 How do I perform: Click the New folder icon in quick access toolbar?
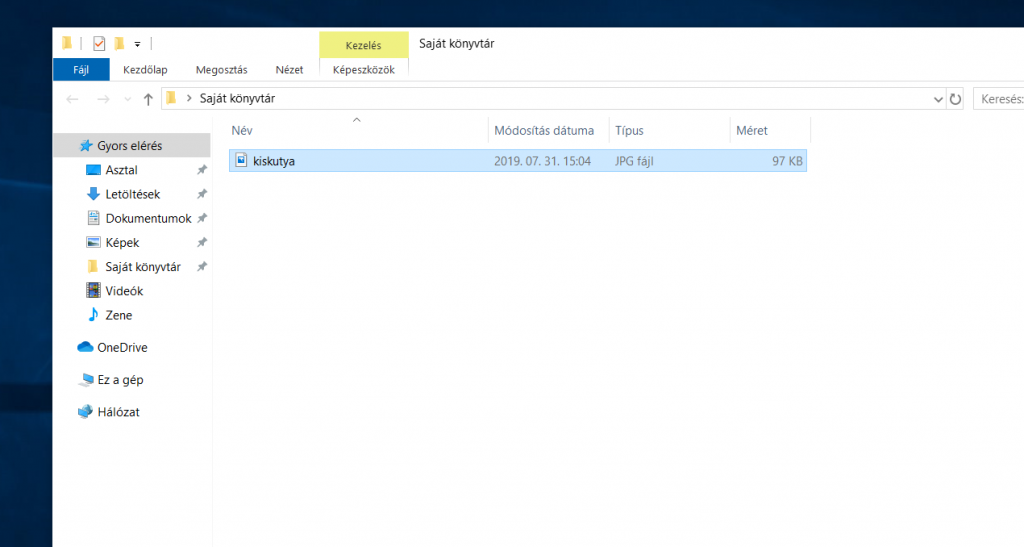tap(119, 43)
